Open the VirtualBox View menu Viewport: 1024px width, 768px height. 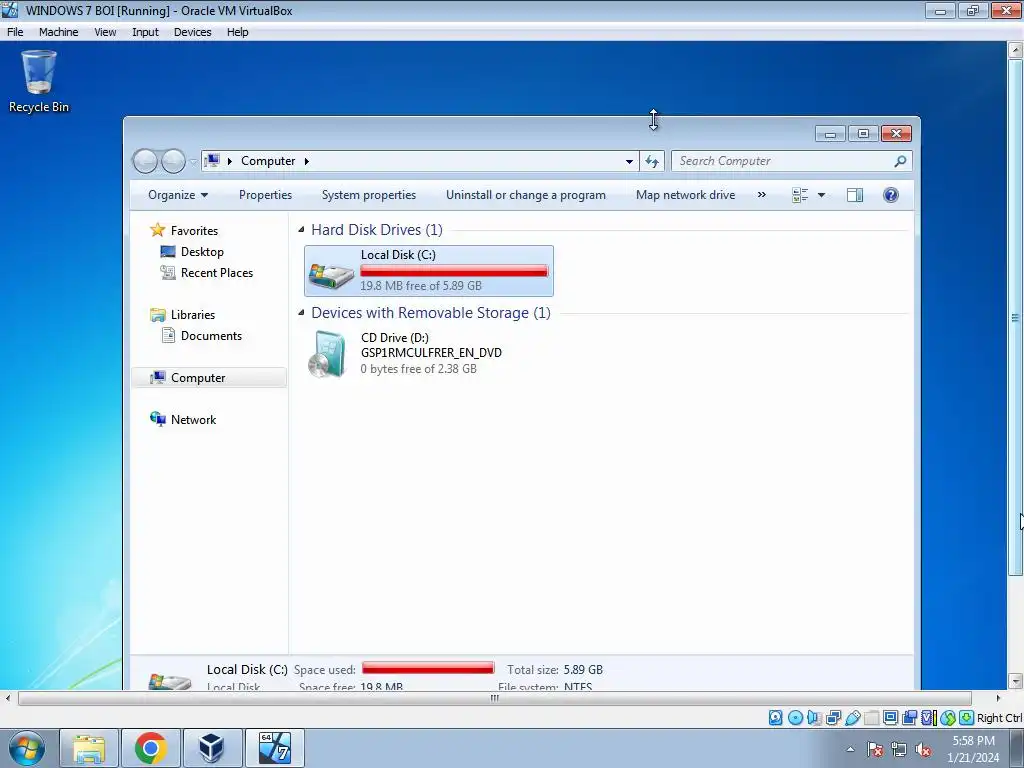(x=104, y=32)
